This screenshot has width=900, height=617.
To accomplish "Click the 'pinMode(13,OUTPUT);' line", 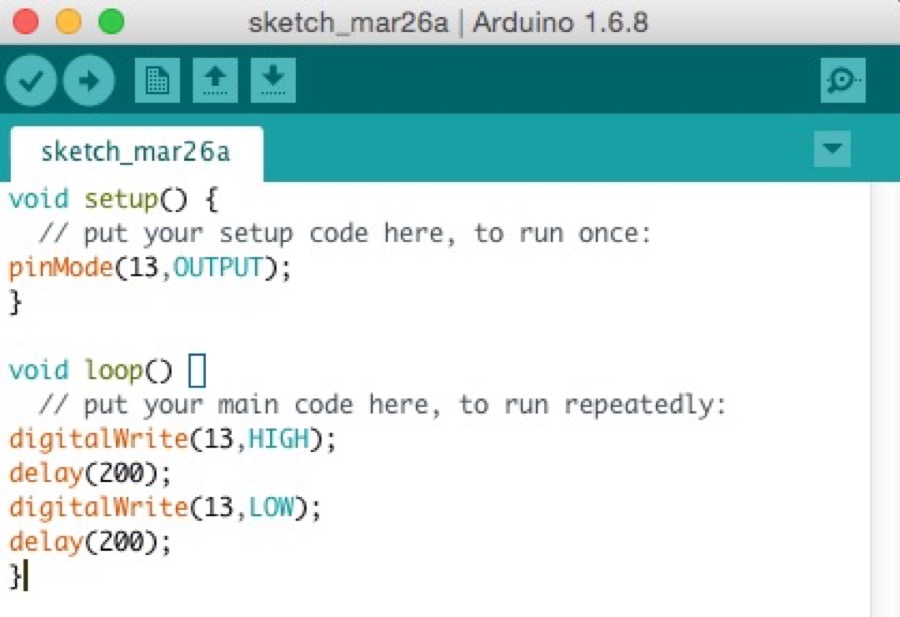I will (150, 268).
